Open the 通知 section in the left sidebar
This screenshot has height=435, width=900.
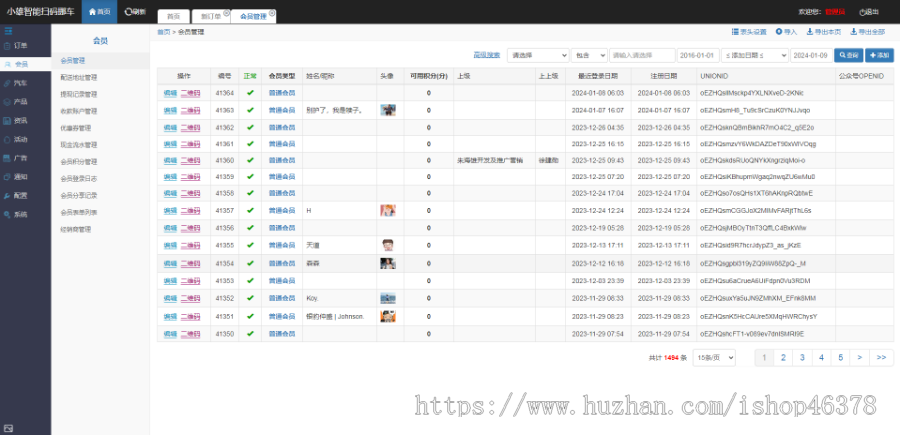(15, 177)
